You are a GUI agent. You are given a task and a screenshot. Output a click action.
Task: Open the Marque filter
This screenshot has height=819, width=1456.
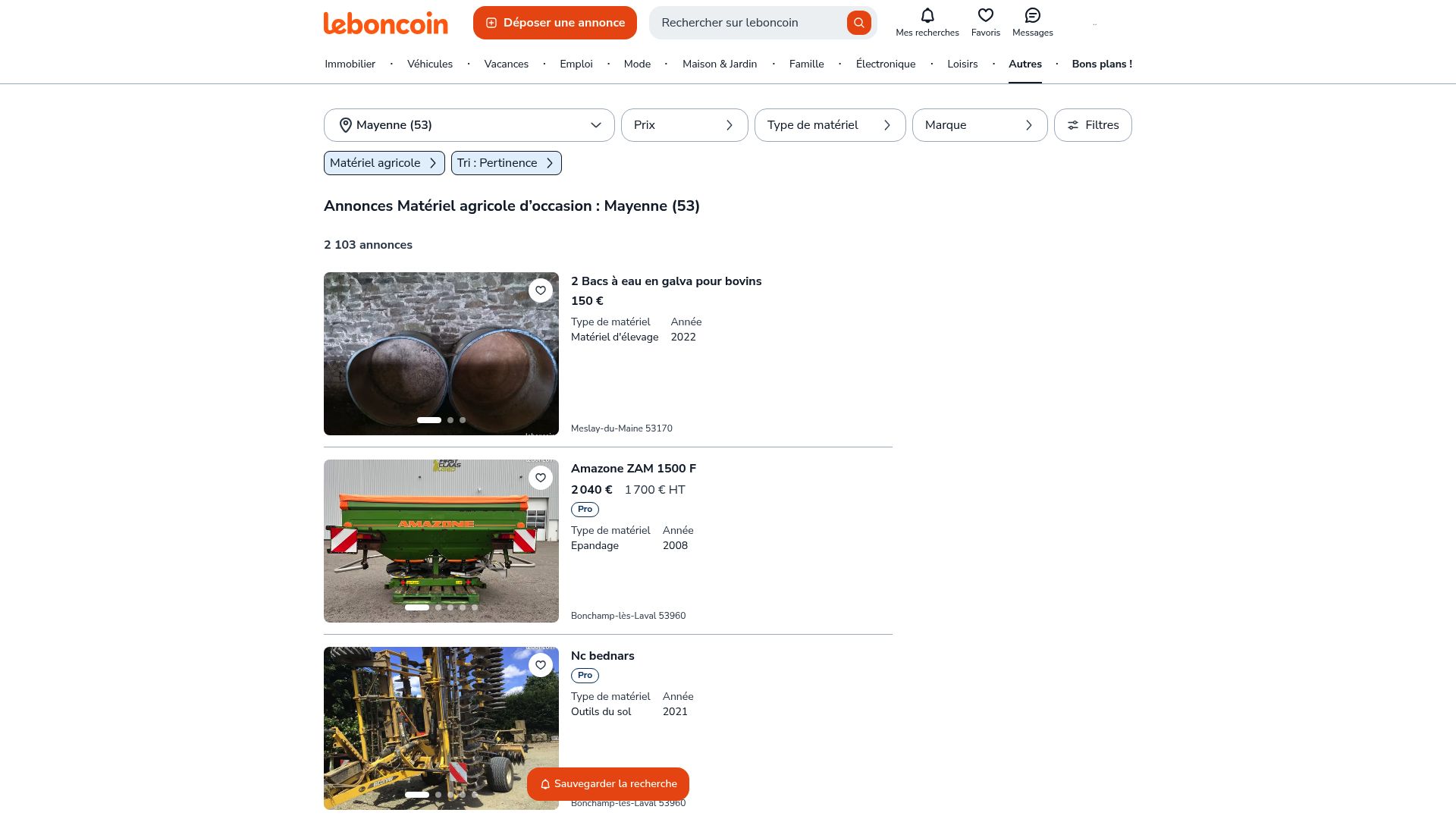(x=979, y=125)
